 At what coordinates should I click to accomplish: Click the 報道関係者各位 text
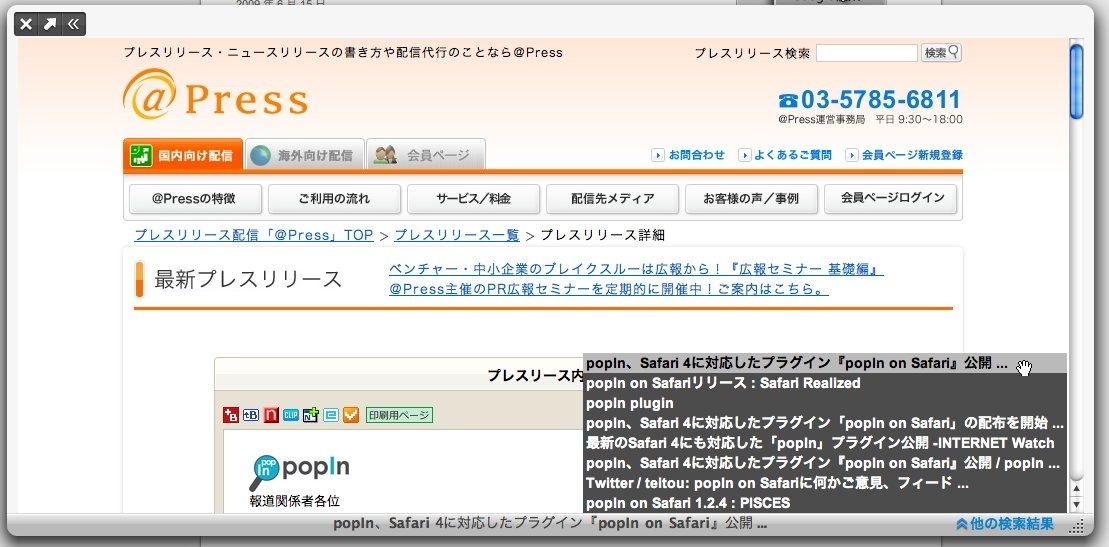click(x=295, y=501)
